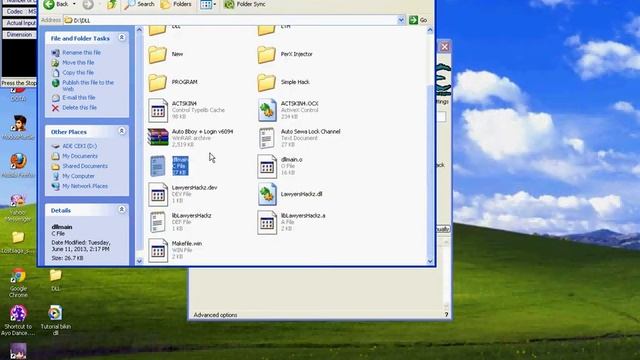Collapse the Details panel
Viewport: 640px width, 360px height.
[x=122, y=209]
